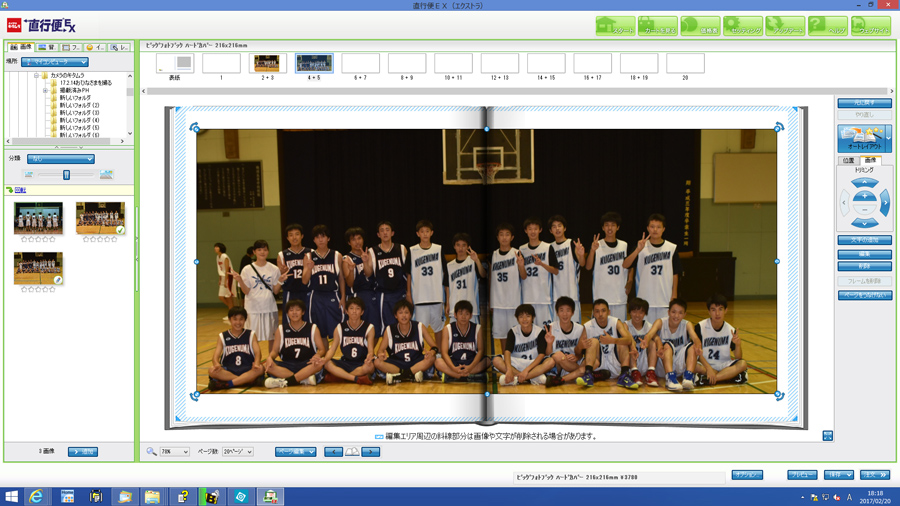
Task: Select the 新しいフォルダ (2) folder
Action: [79, 105]
